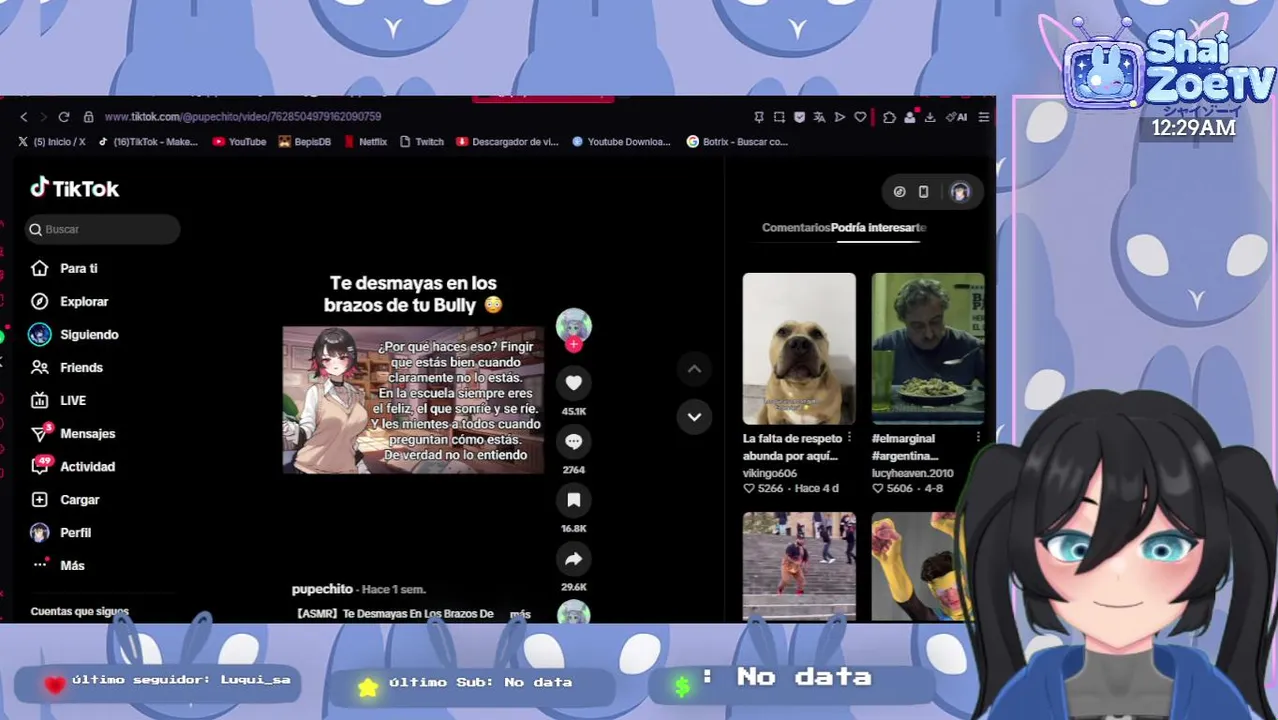1278x720 pixels.
Task: Click the heart bookmark icon in toolbar
Action: click(860, 117)
